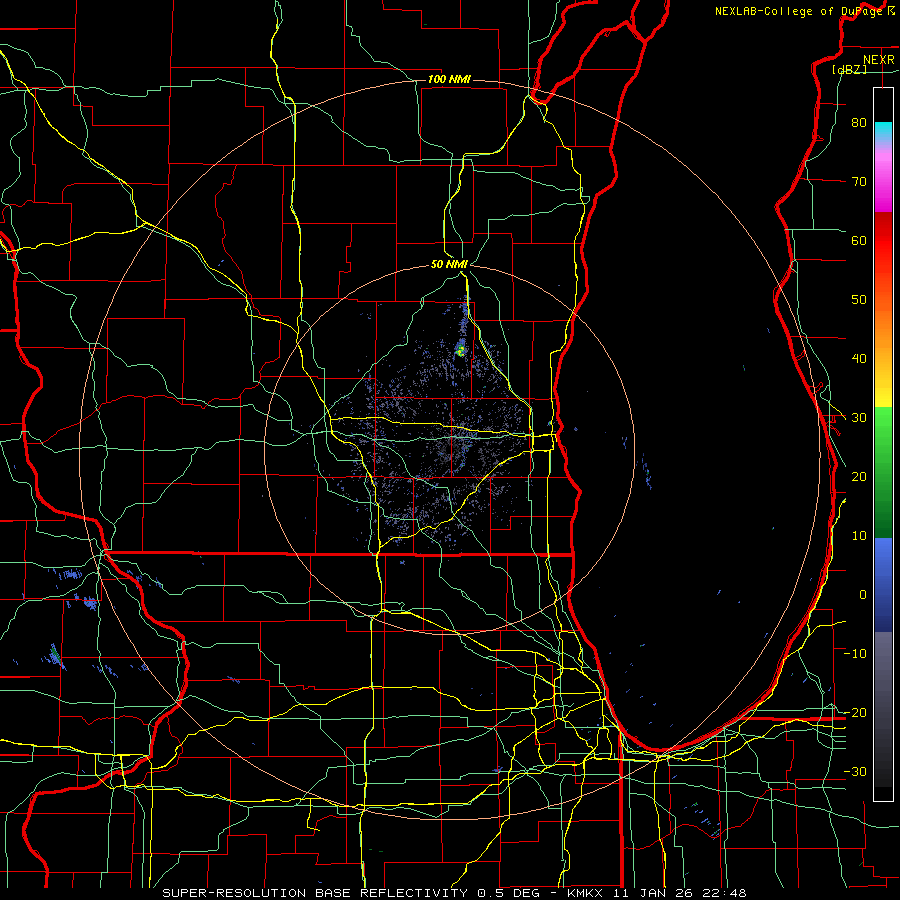Click the bright green-yellow radar echo north of center

pyautogui.click(x=460, y=348)
